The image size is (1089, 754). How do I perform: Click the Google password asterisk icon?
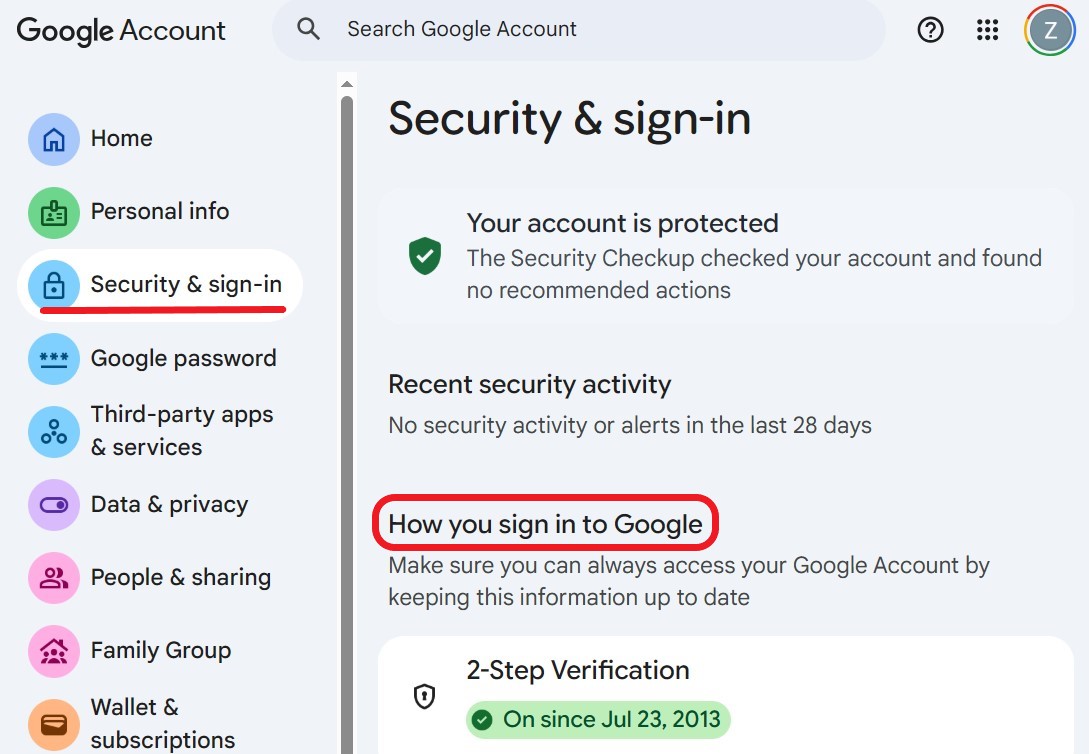pos(53,358)
